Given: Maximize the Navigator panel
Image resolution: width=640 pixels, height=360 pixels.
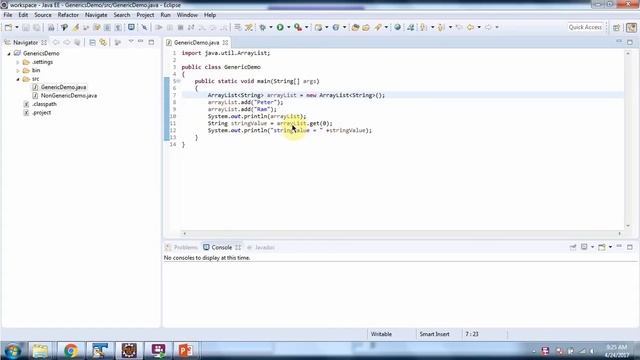Looking at the screenshot, I should (x=151, y=42).
